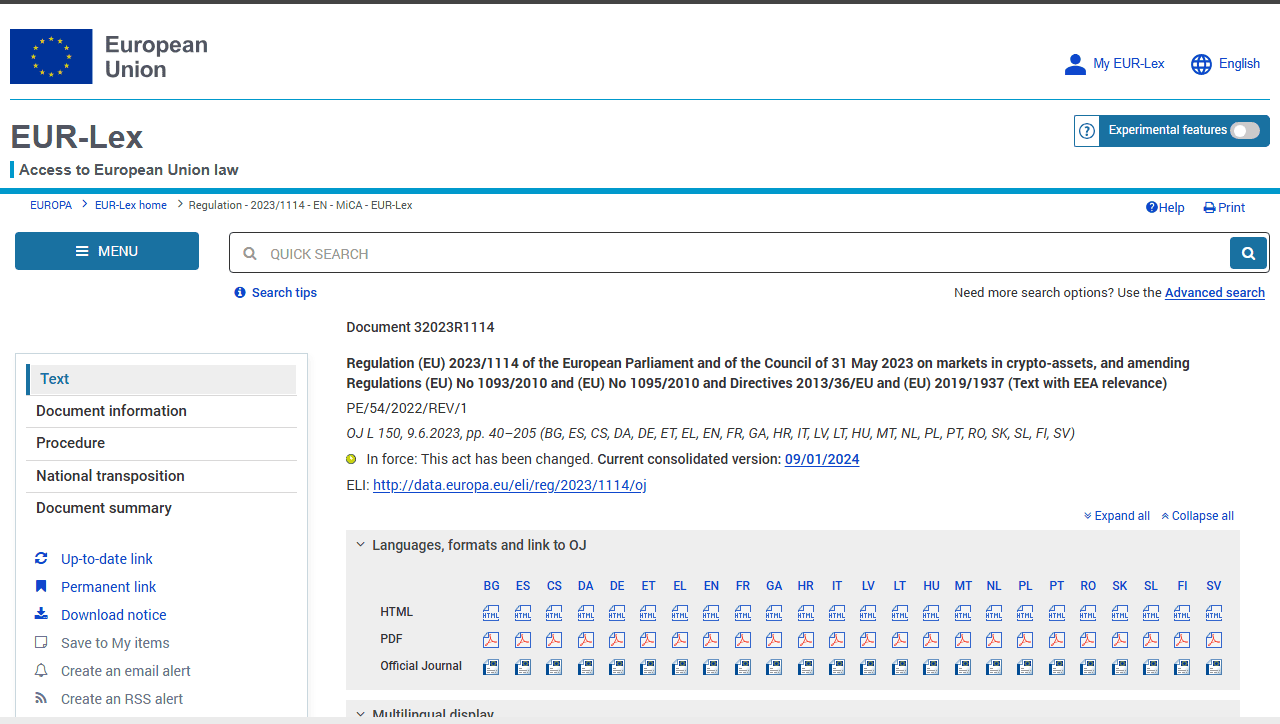Open the Help link
The height and width of the screenshot is (724, 1280).
[1165, 208]
